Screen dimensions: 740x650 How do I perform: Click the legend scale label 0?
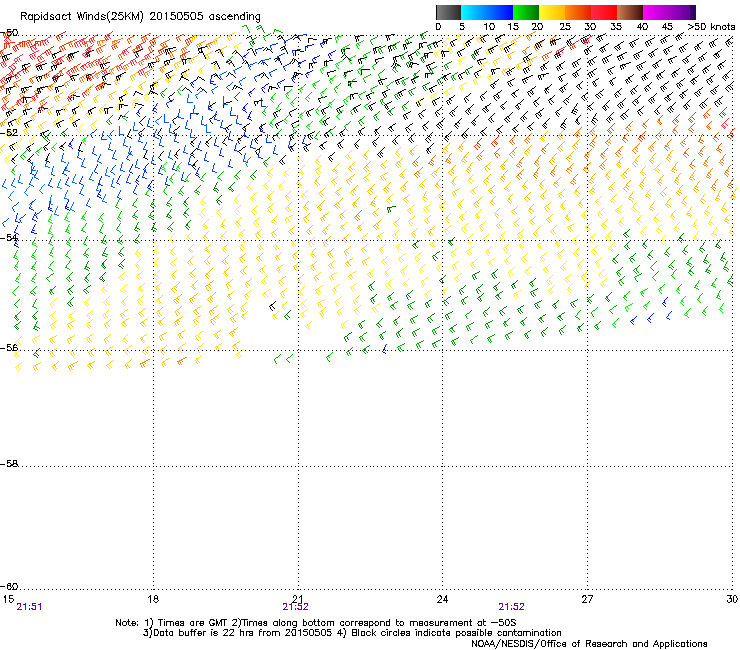(x=438, y=27)
